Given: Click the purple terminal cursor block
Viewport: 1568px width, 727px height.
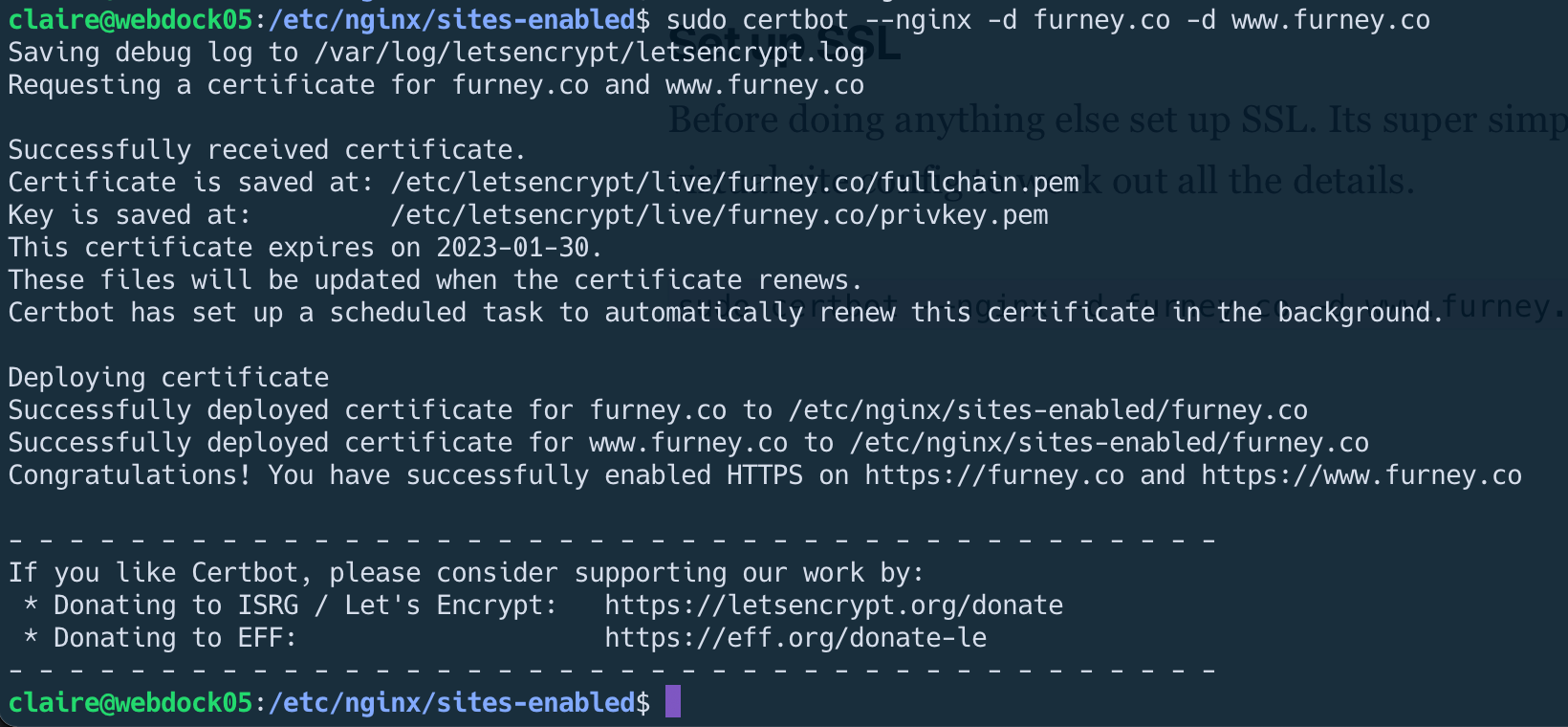Looking at the screenshot, I should coord(673,701).
